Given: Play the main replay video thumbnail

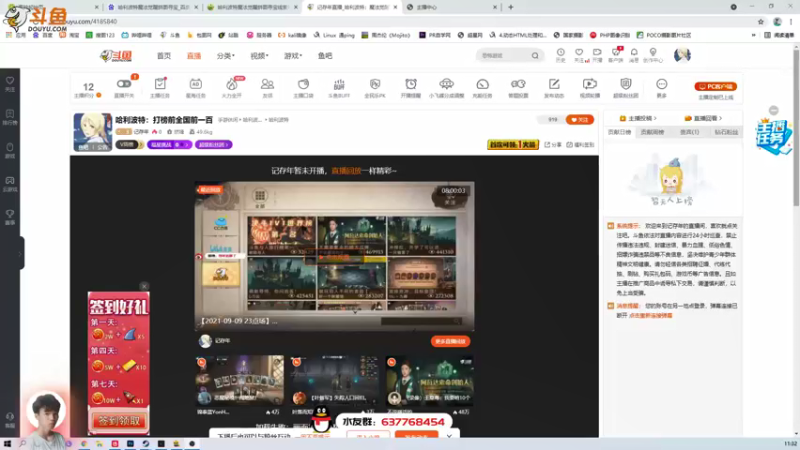Looking at the screenshot, I should (x=334, y=256).
